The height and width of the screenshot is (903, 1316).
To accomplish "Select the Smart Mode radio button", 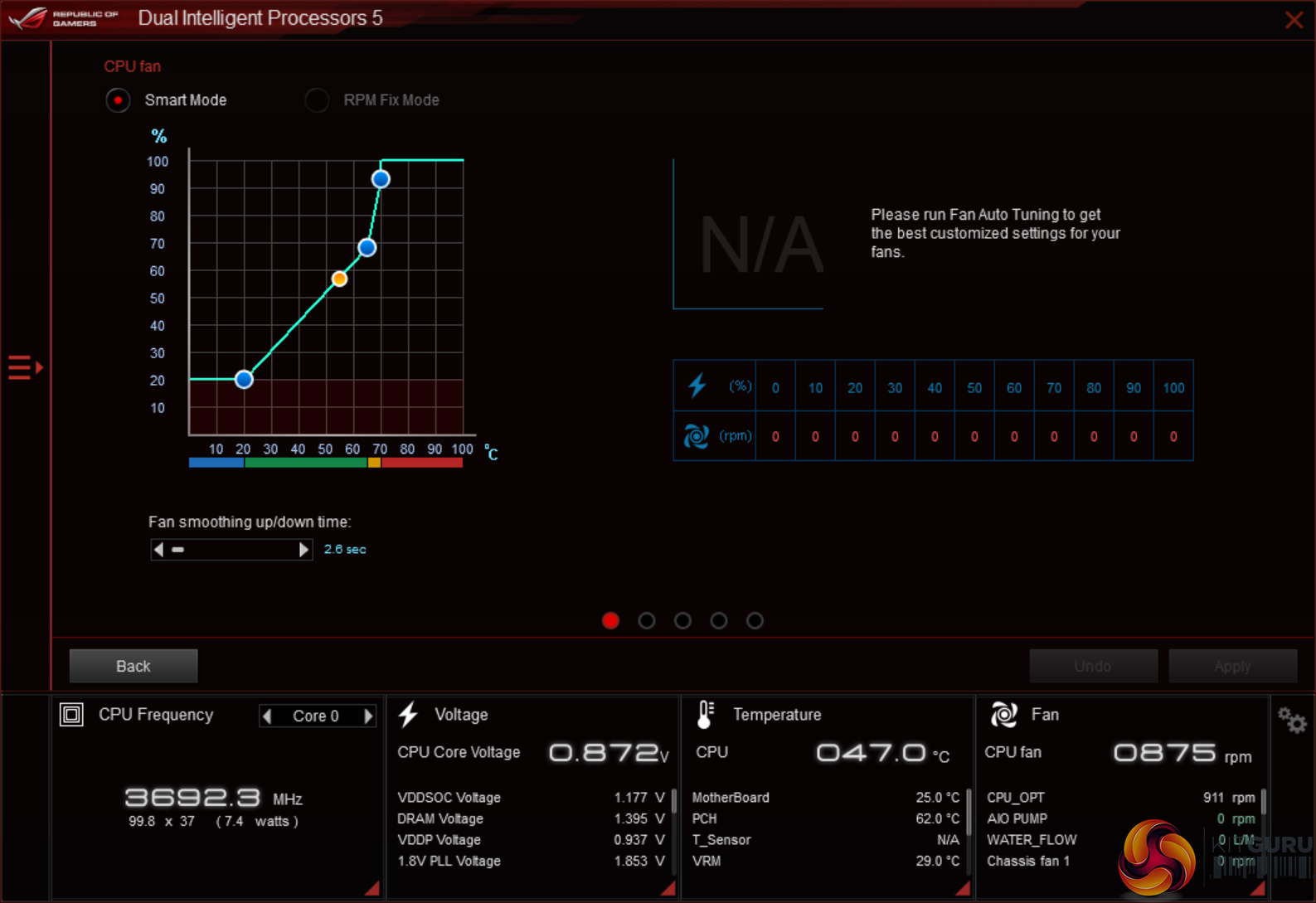I will (x=118, y=100).
